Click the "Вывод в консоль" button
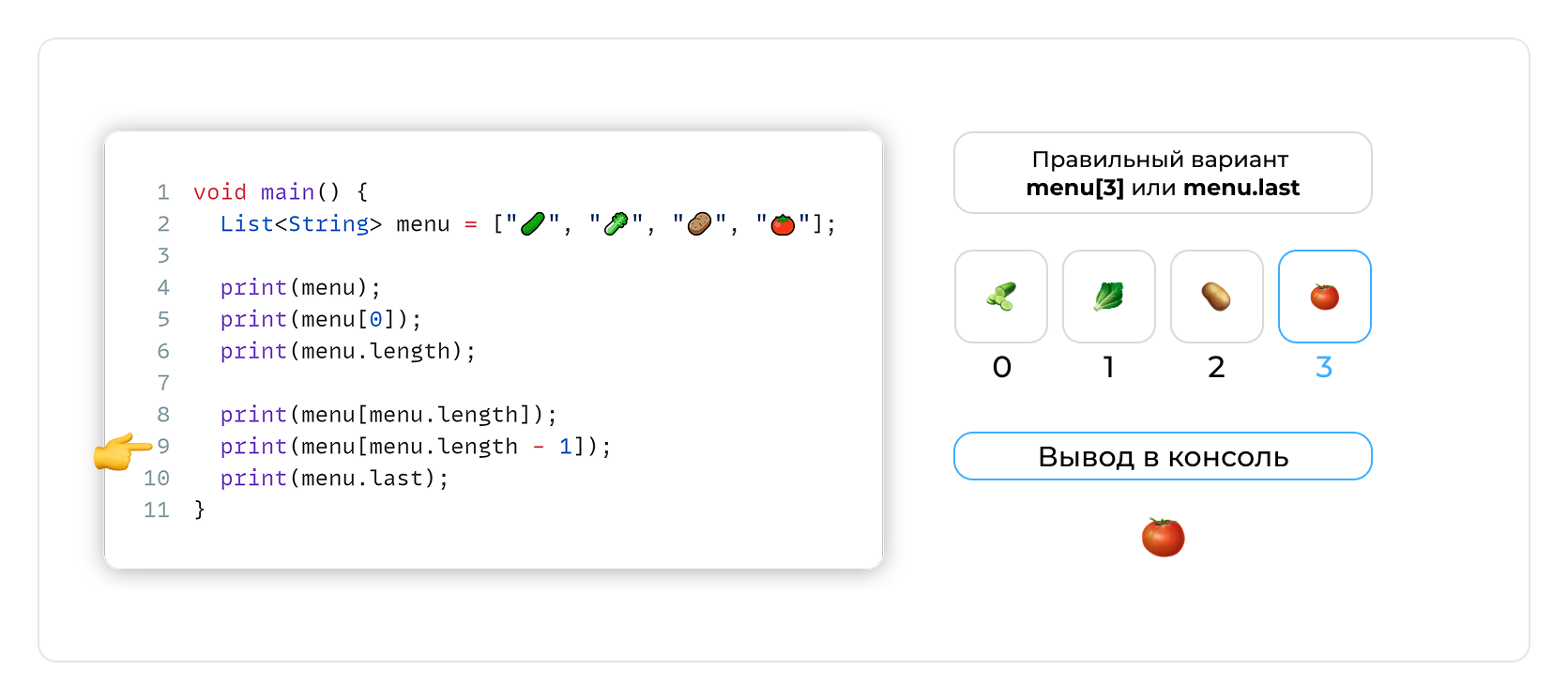This screenshot has height=700, width=1568. [x=1163, y=456]
